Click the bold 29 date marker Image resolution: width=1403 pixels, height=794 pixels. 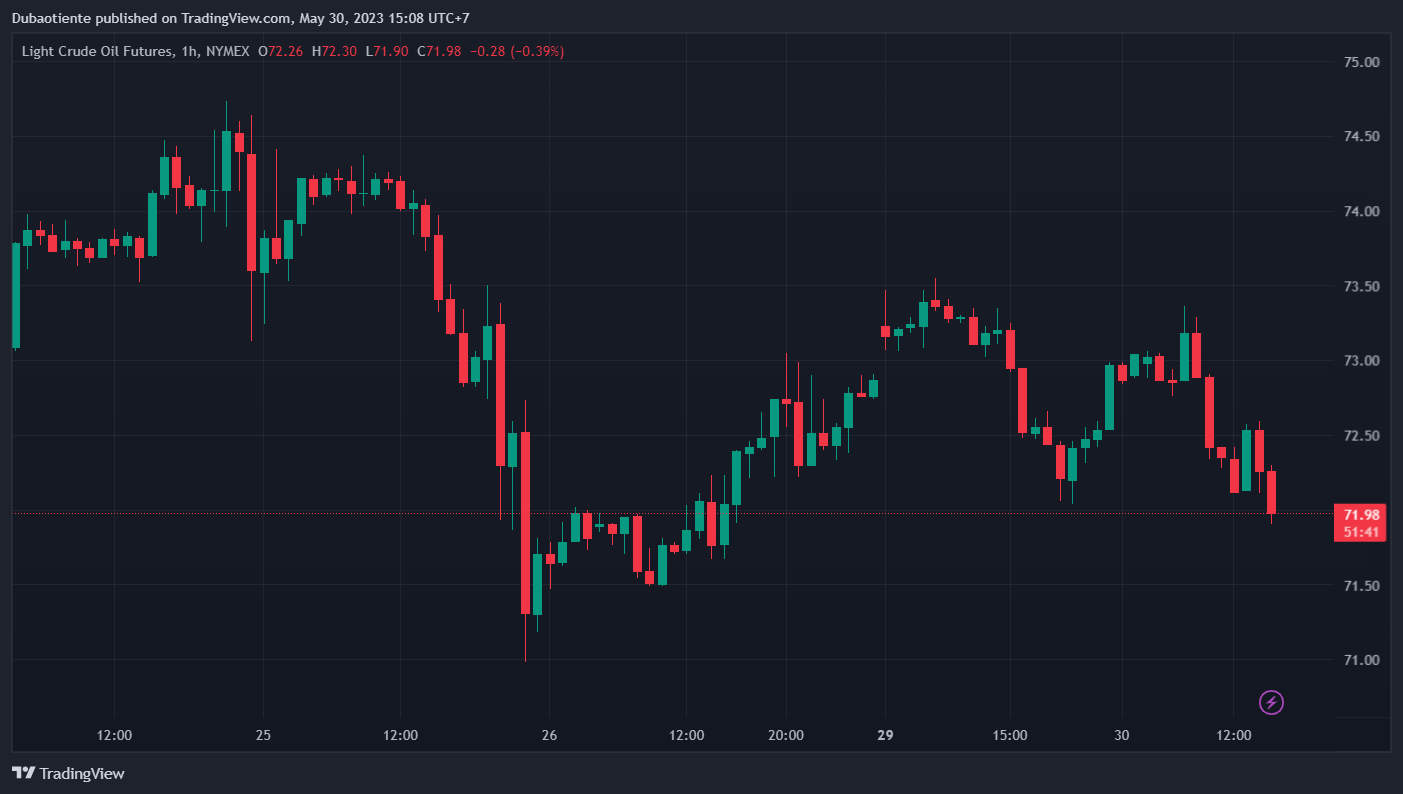click(885, 735)
